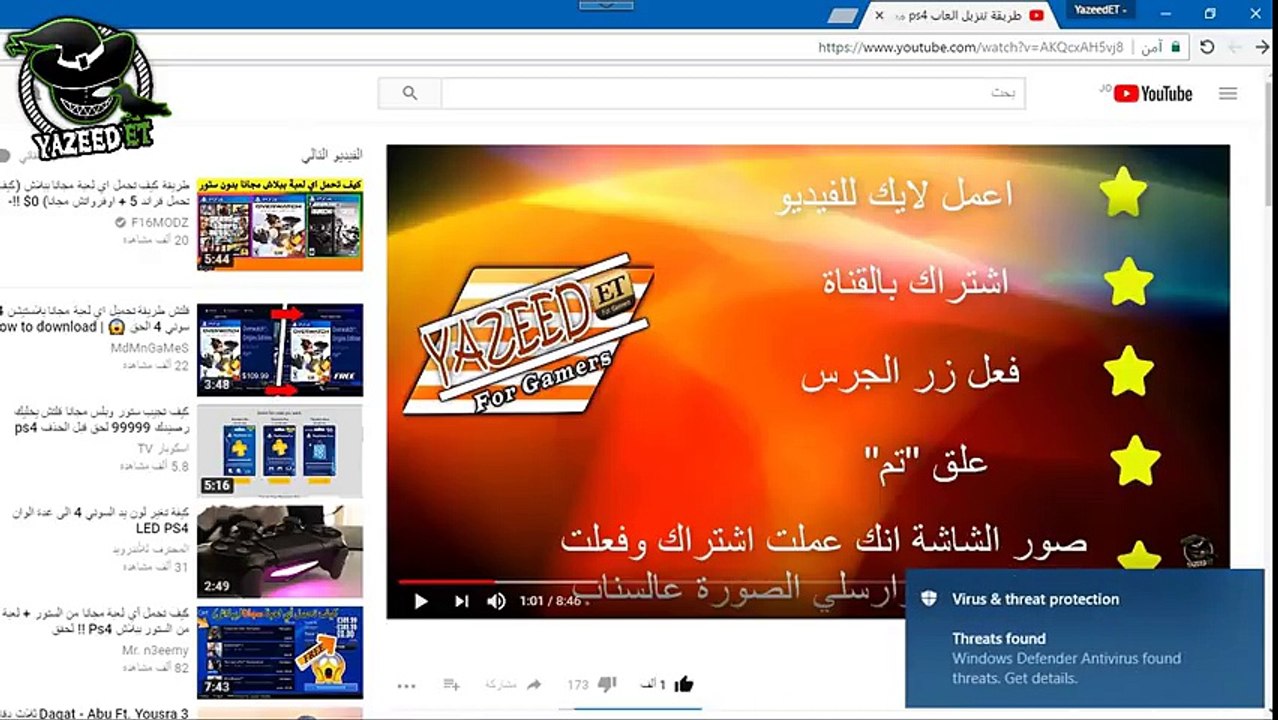Open the 'Dagat - Abu Ft. Yousra' title

[x=95, y=714]
